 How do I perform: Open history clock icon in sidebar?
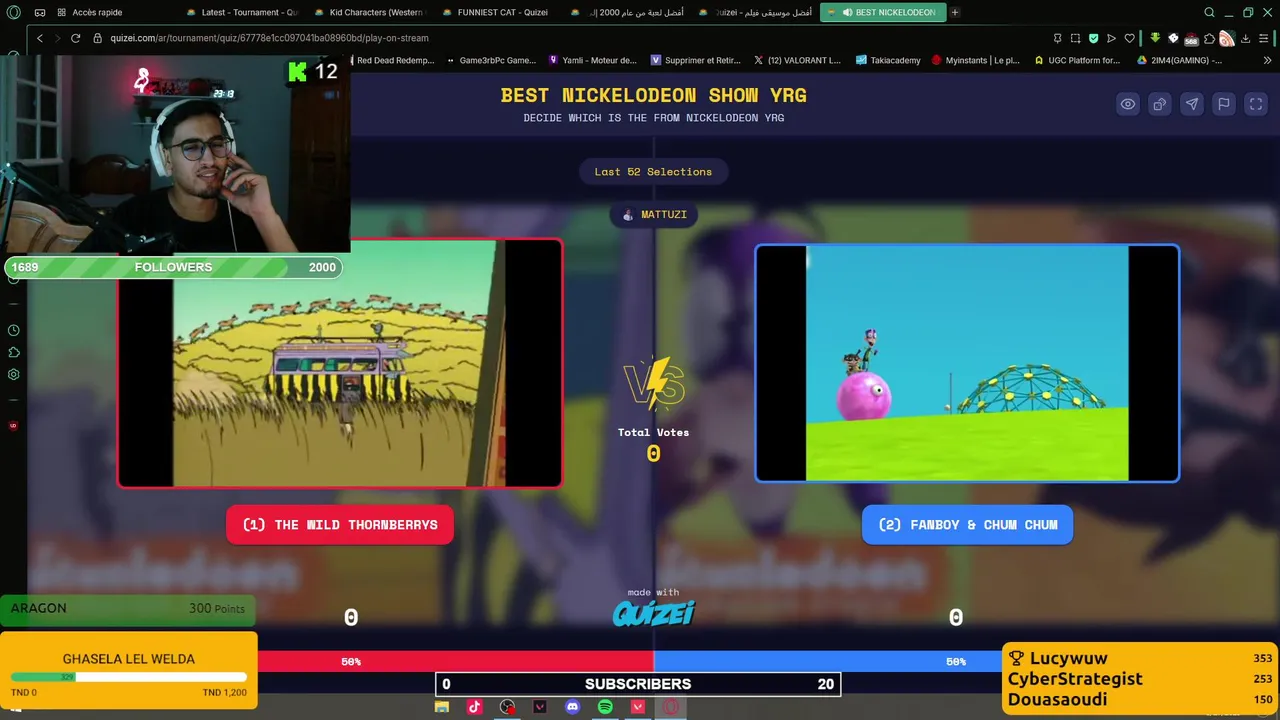[x=13, y=330]
